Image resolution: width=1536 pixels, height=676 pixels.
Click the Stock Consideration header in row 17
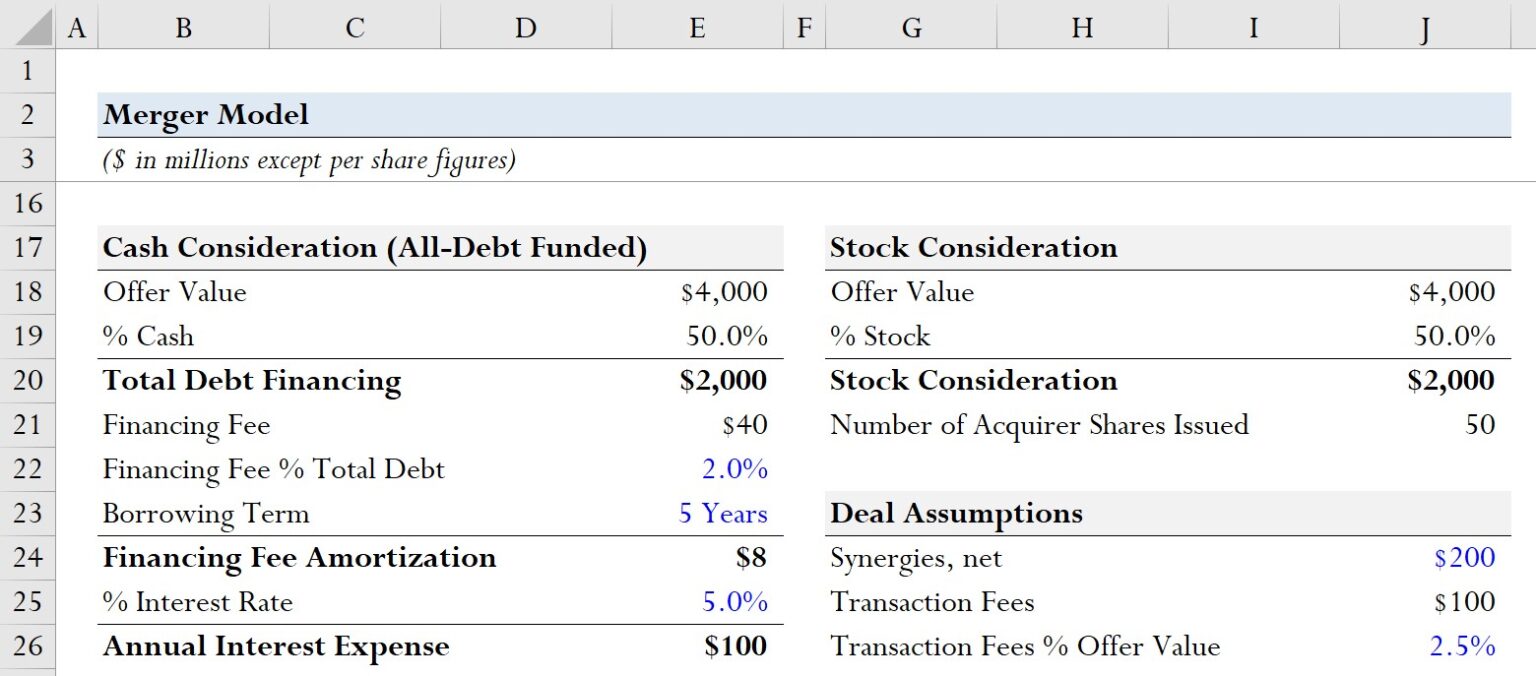973,248
